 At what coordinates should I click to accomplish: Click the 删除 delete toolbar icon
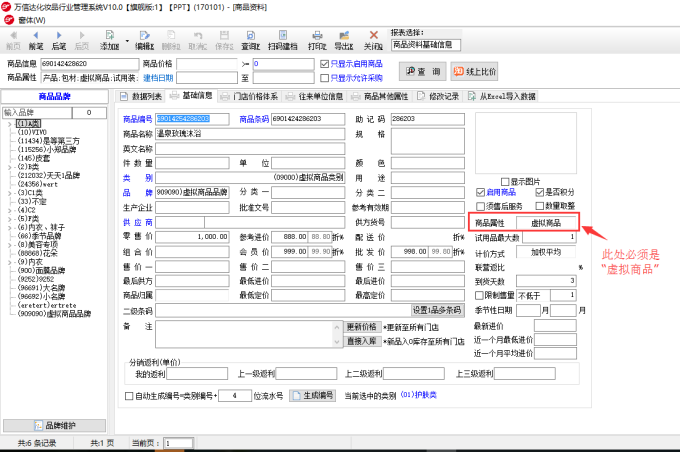pyautogui.click(x=171, y=40)
